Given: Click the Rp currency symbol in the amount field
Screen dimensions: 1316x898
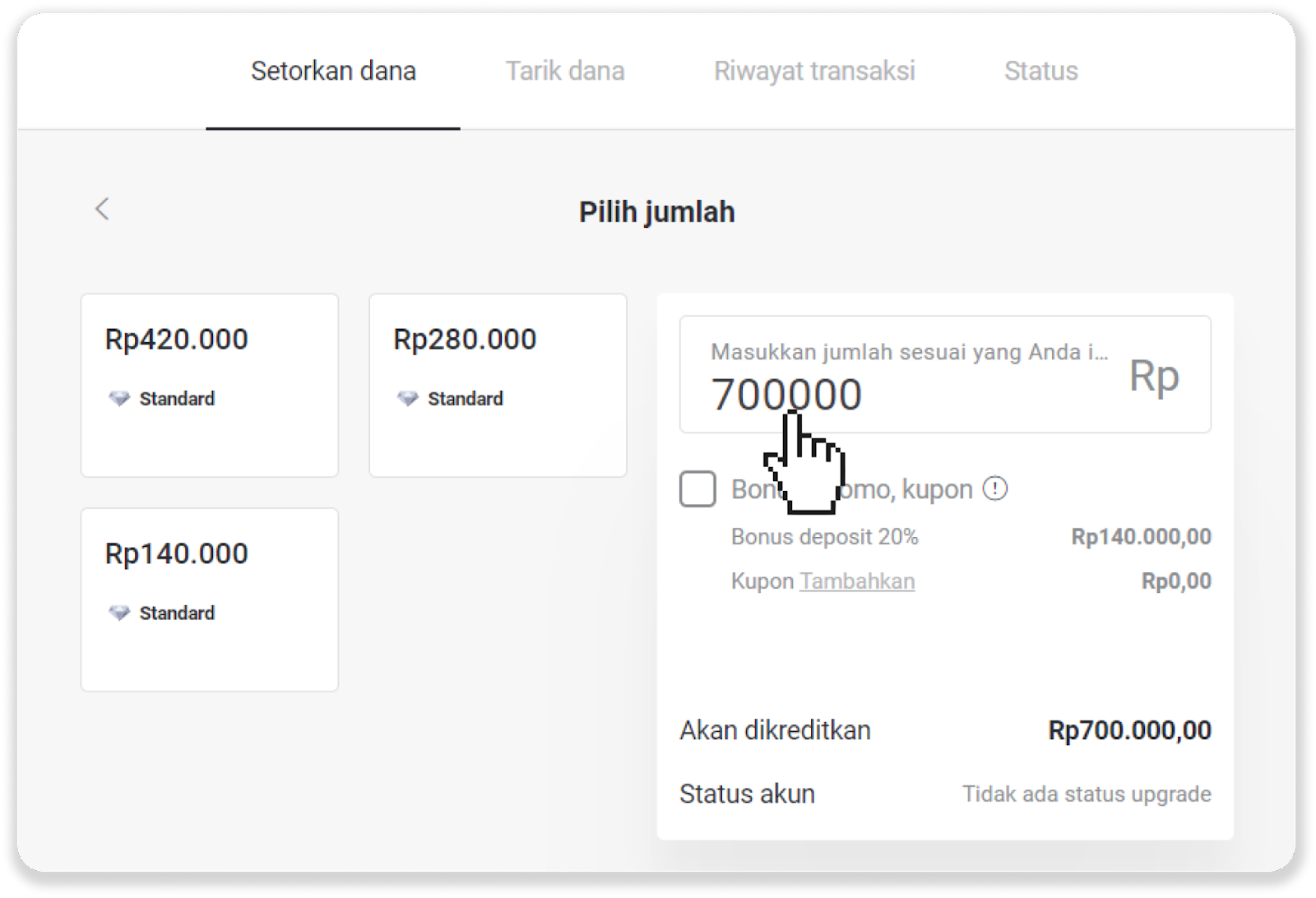Looking at the screenshot, I should [x=1154, y=377].
